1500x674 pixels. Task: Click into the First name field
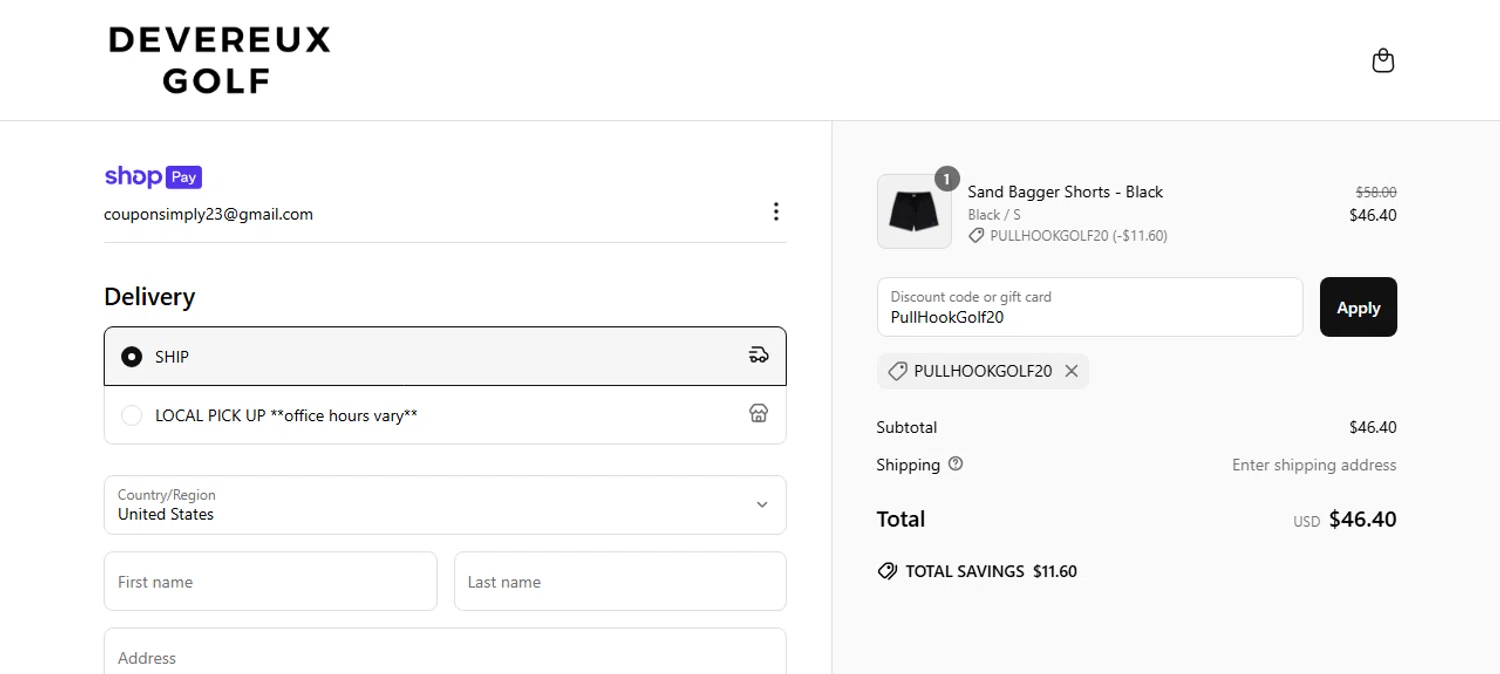270,581
